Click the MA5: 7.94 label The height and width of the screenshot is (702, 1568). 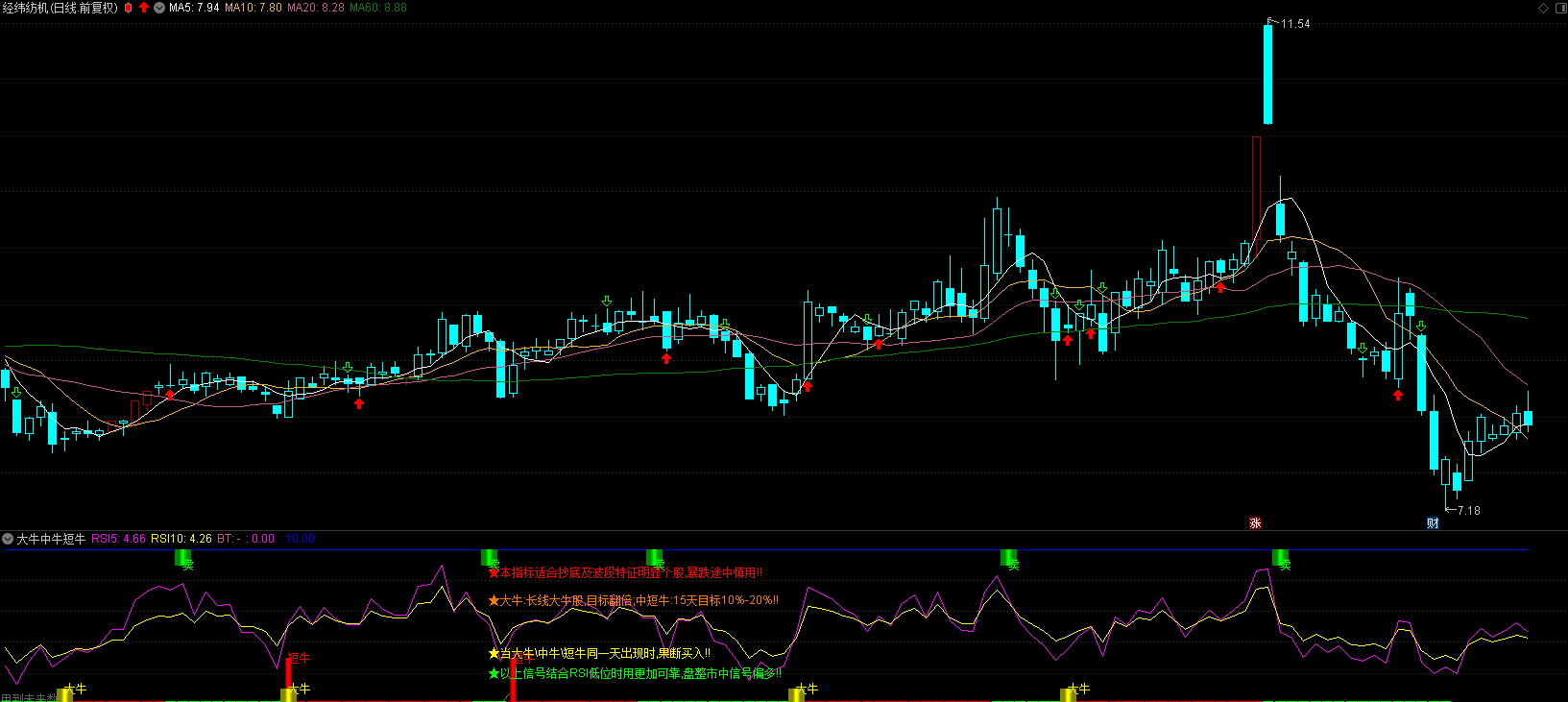pyautogui.click(x=194, y=8)
